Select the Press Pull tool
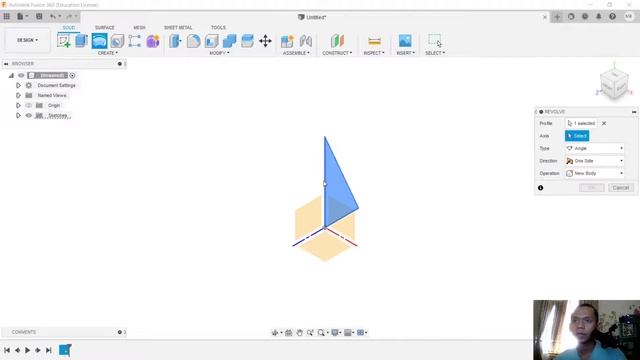This screenshot has height=360, width=640. 176,41
